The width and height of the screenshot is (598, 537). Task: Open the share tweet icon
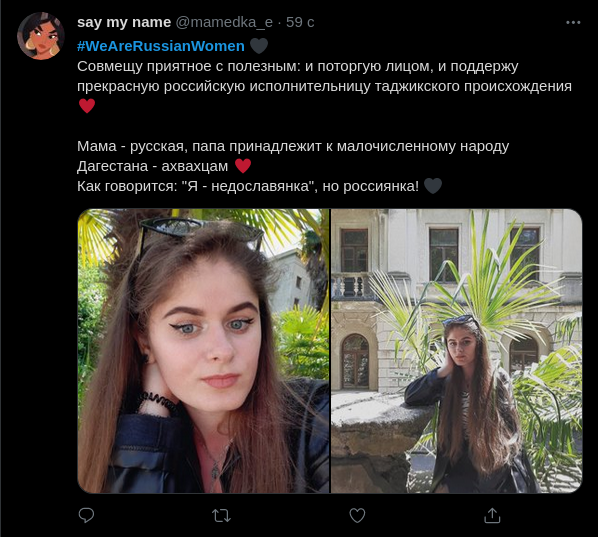492,515
